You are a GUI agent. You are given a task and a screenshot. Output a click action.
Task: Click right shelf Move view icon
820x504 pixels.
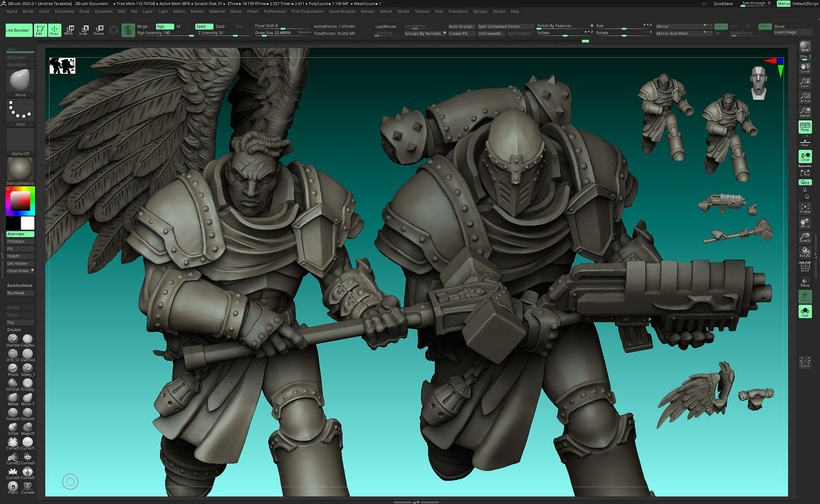click(x=805, y=223)
